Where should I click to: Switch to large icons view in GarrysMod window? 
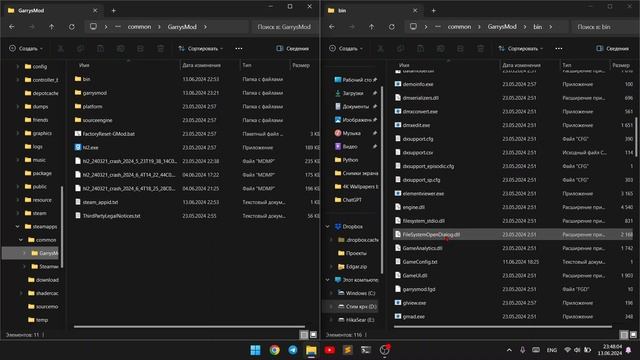(313, 335)
